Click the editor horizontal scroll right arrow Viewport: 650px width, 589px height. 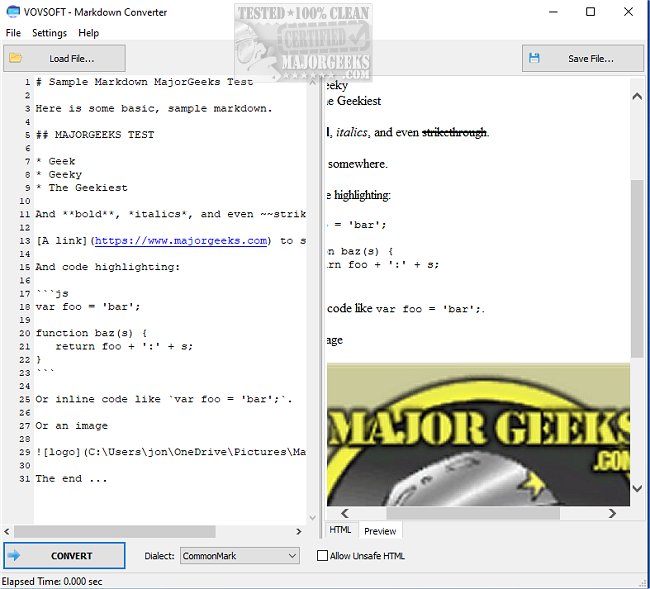point(298,531)
